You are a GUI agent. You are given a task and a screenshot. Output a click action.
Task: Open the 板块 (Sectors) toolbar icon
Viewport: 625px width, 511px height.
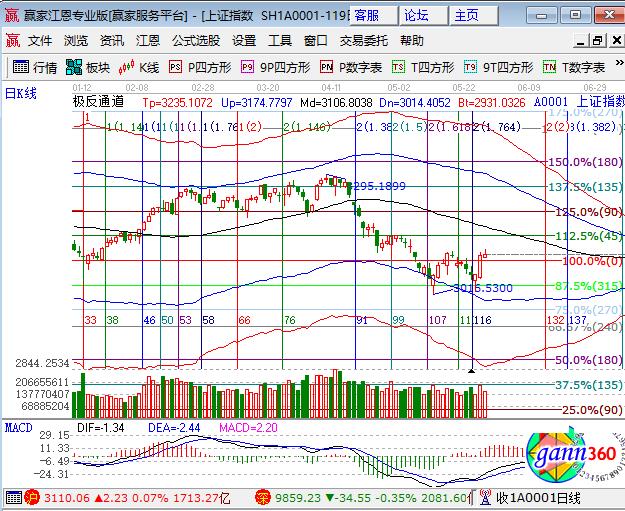88,67
